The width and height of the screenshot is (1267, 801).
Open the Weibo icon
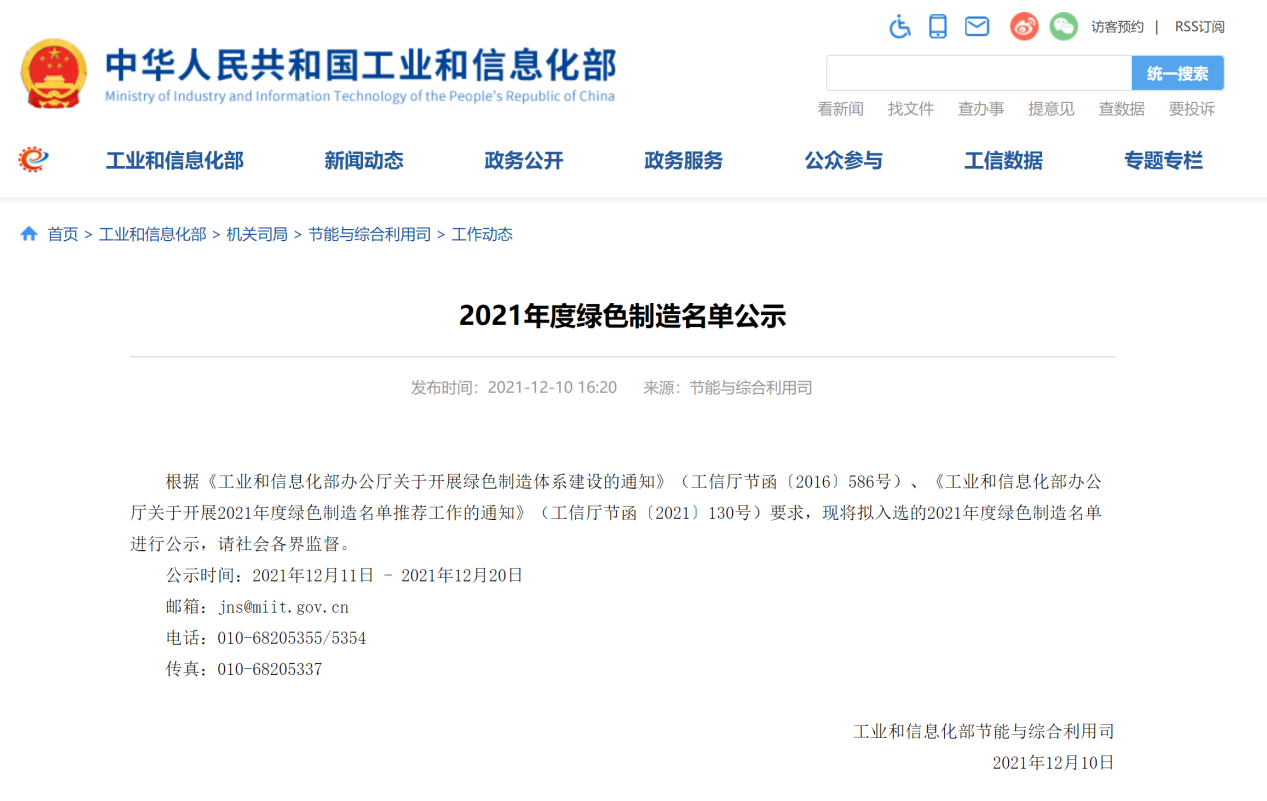pyautogui.click(x=1024, y=27)
